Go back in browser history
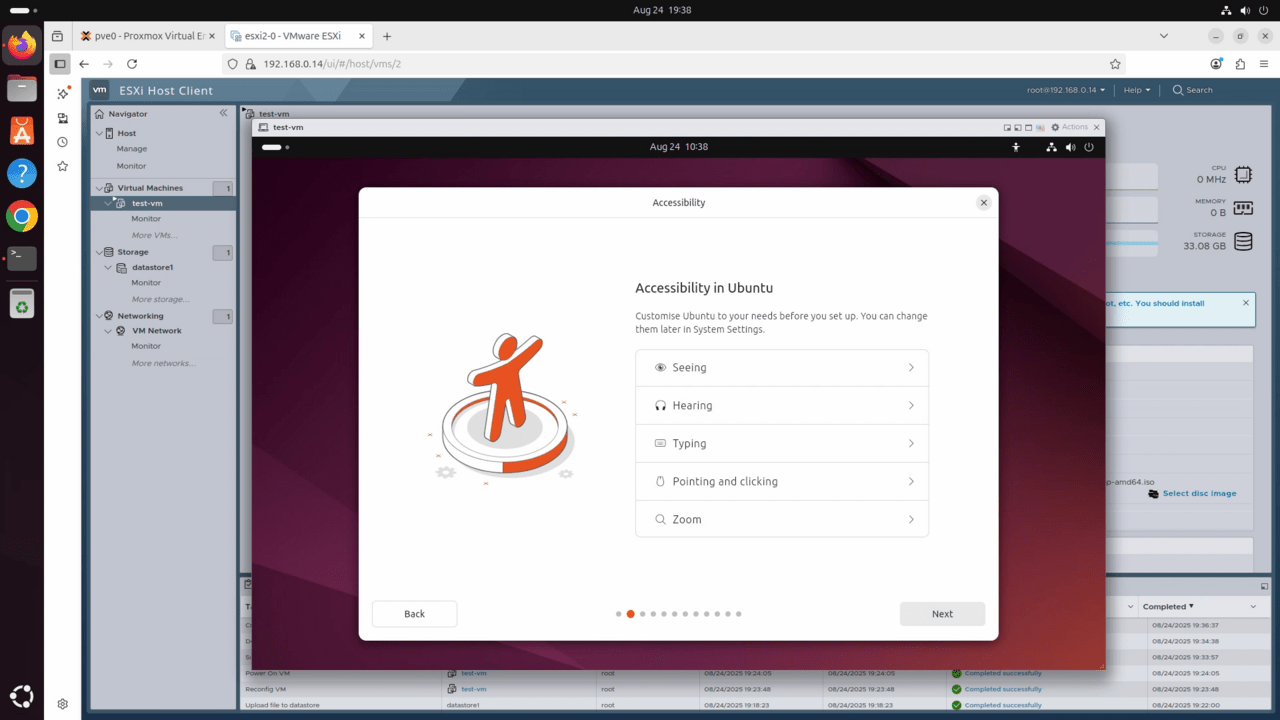This screenshot has width=1280, height=720. tap(84, 64)
